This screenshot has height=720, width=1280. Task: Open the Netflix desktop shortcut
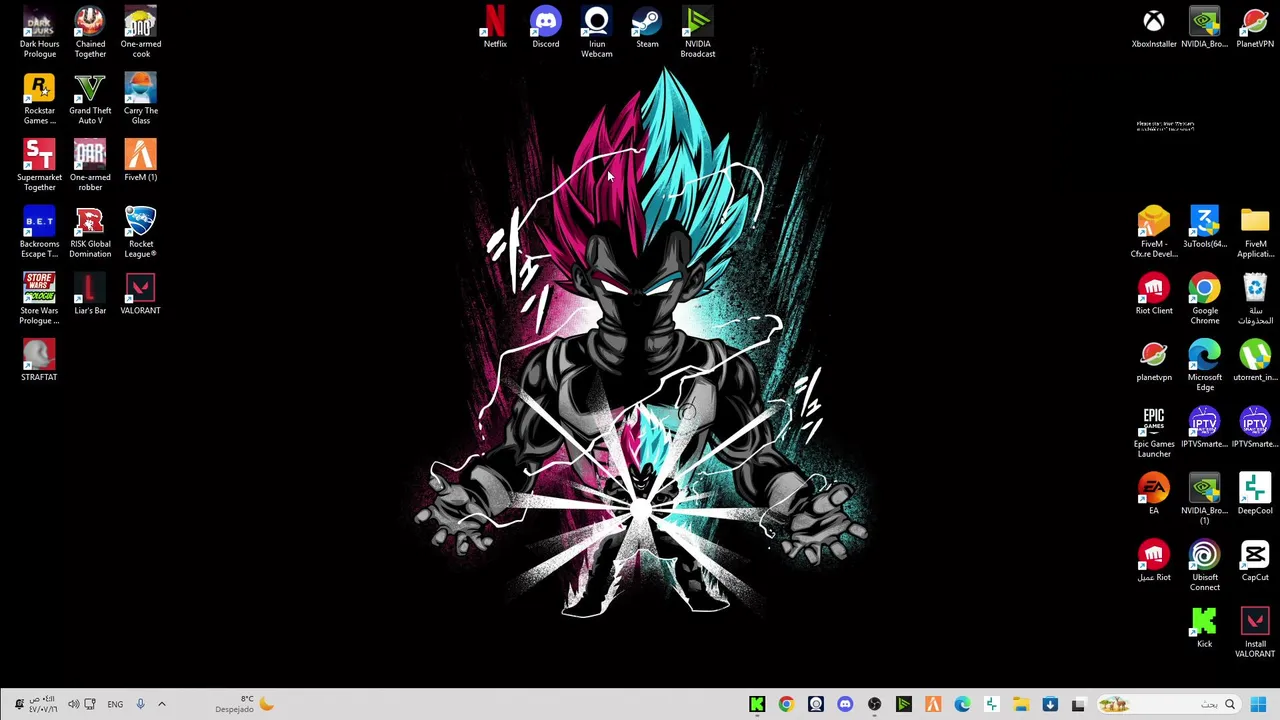495,28
